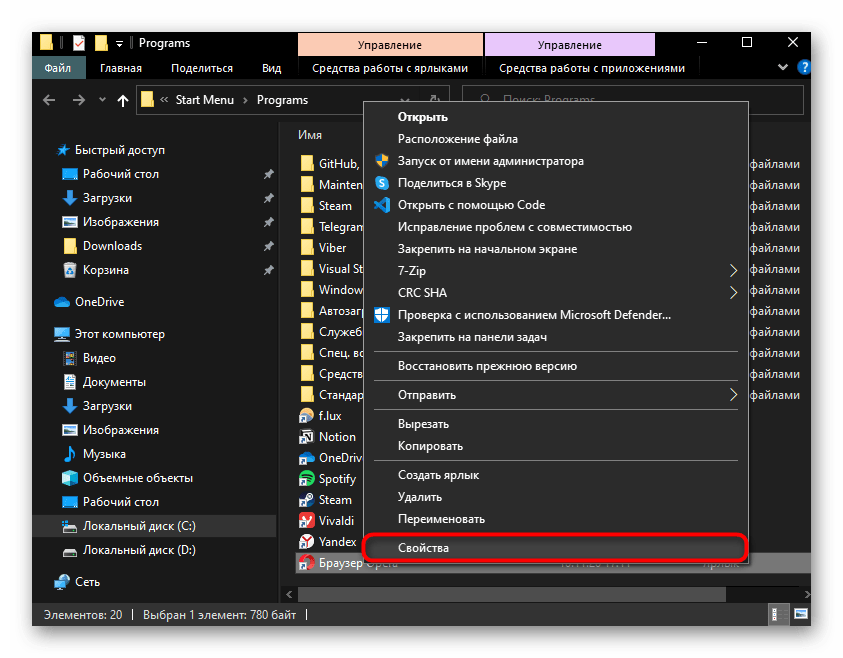Click the Steam shortcut icon near Vivaldi

point(306,499)
